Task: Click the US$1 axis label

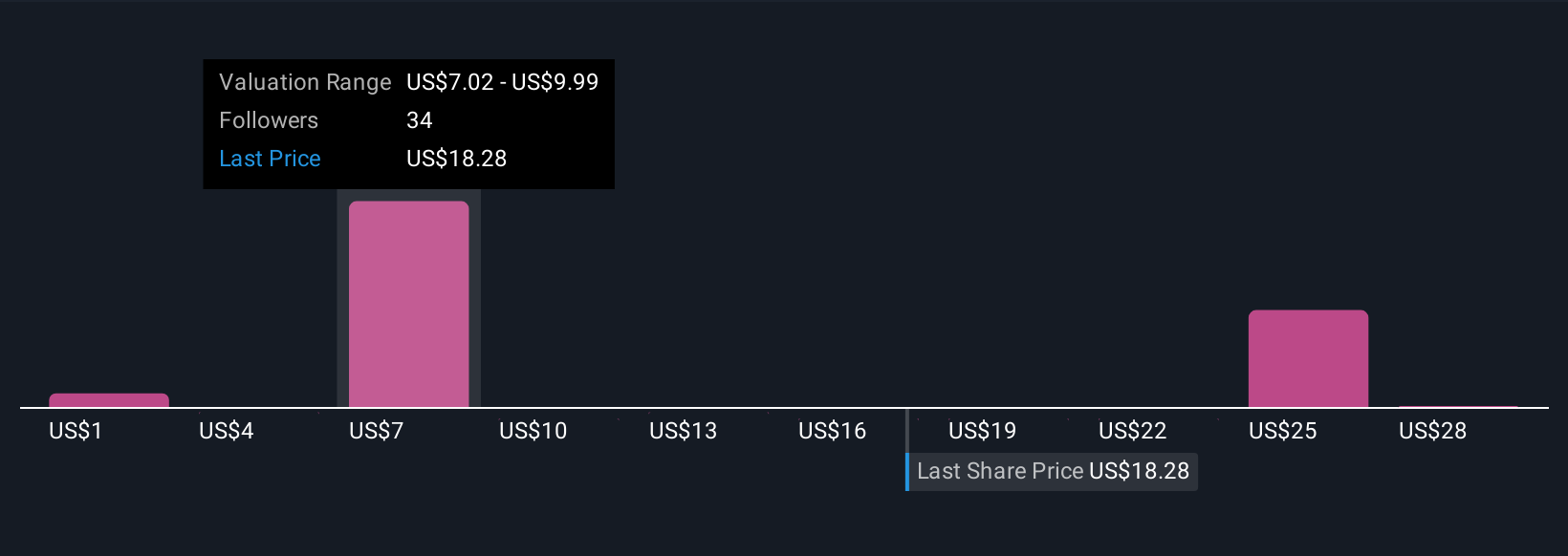Action: (x=76, y=431)
